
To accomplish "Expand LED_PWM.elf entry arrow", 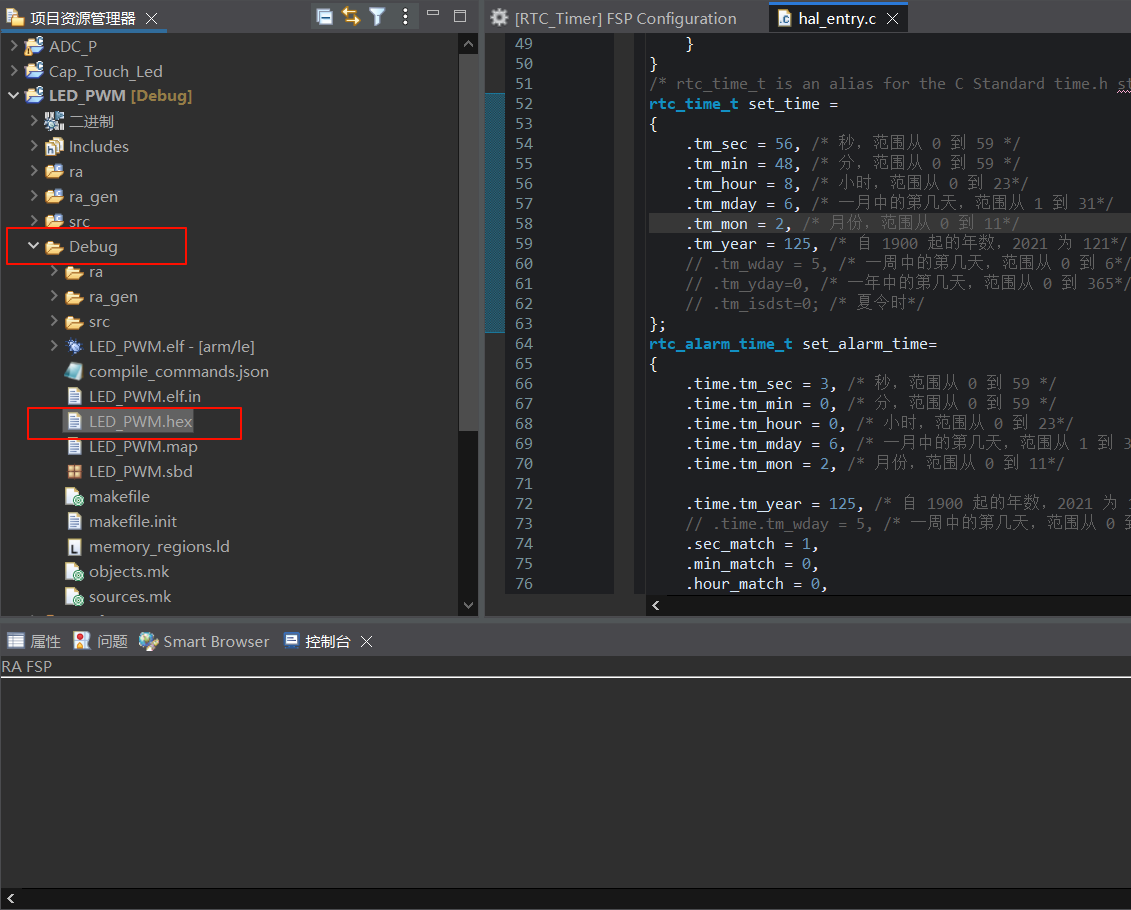I will (54, 346).
